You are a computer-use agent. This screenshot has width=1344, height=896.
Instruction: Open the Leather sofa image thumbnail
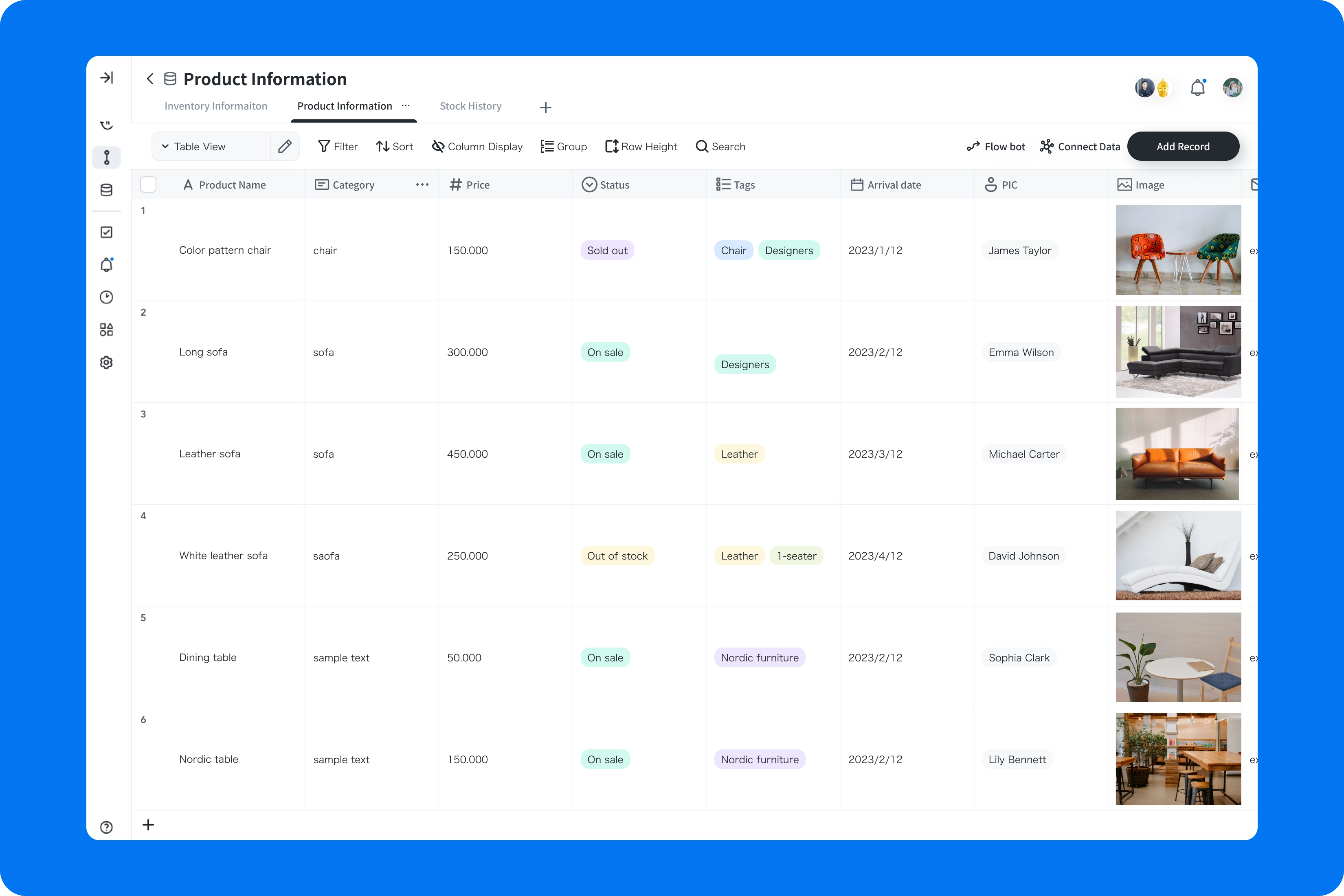[1177, 454]
